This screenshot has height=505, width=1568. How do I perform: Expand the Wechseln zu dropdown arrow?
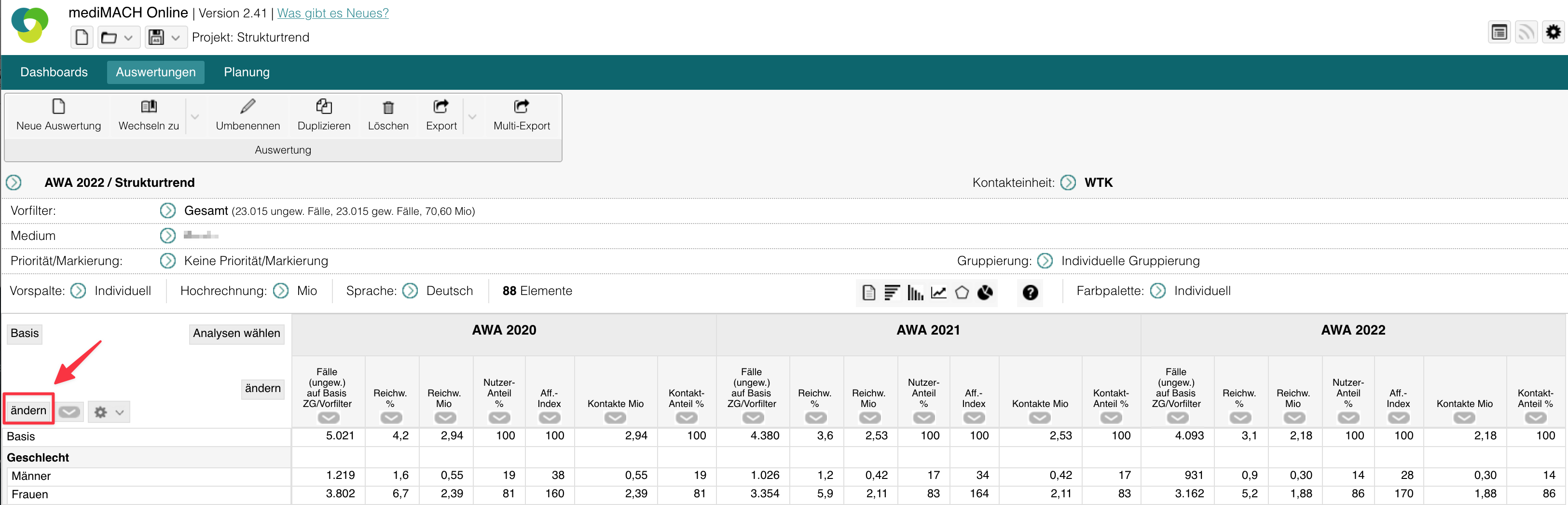tap(195, 116)
